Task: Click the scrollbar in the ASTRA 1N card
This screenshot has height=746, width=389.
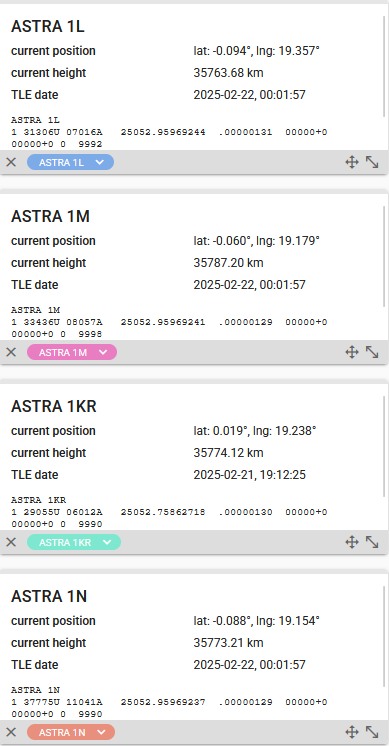Action: click(x=384, y=636)
